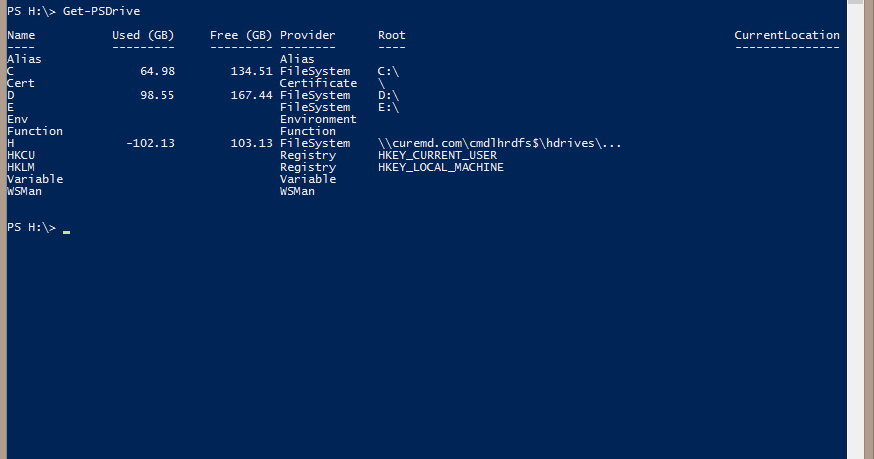
Task: Click the C:\ root path entry
Action: click(x=389, y=71)
